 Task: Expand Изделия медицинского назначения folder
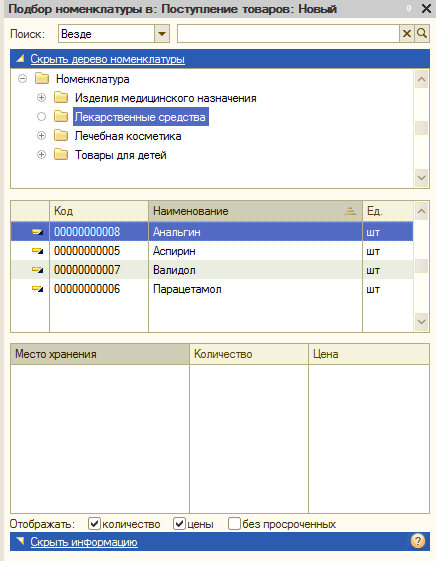[x=41, y=98]
